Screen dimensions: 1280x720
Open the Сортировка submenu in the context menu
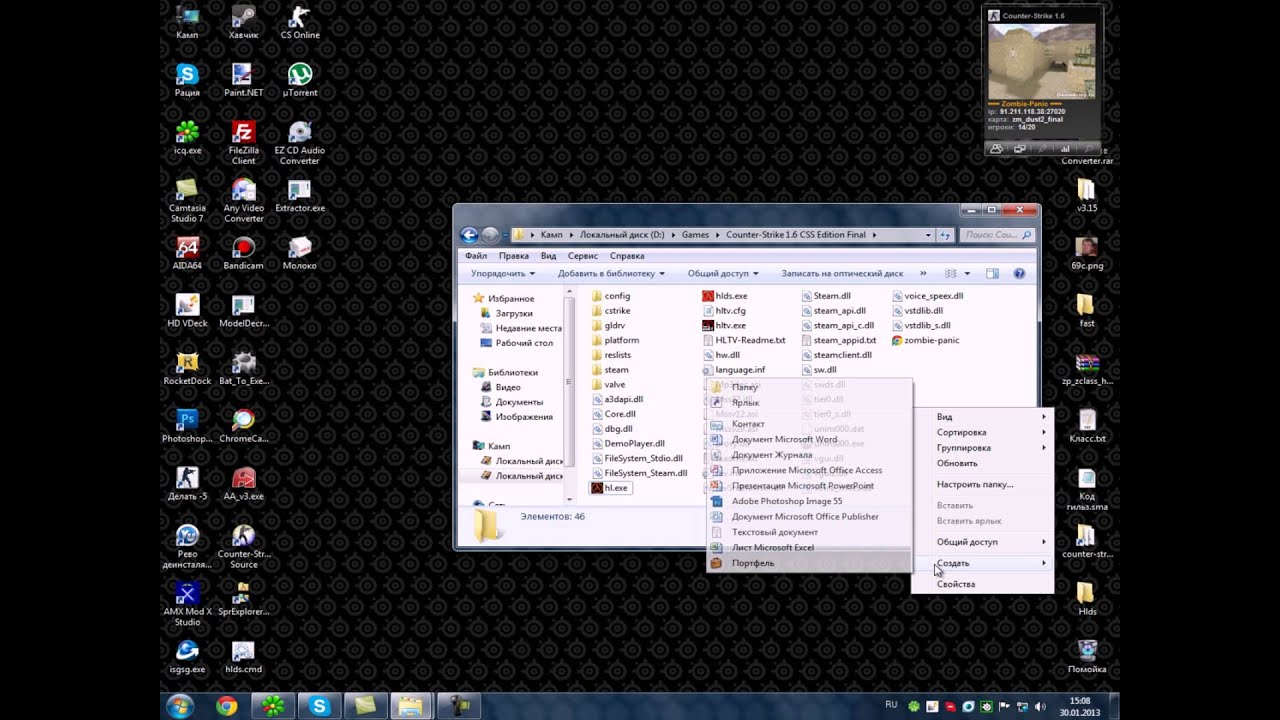pyautogui.click(x=982, y=432)
